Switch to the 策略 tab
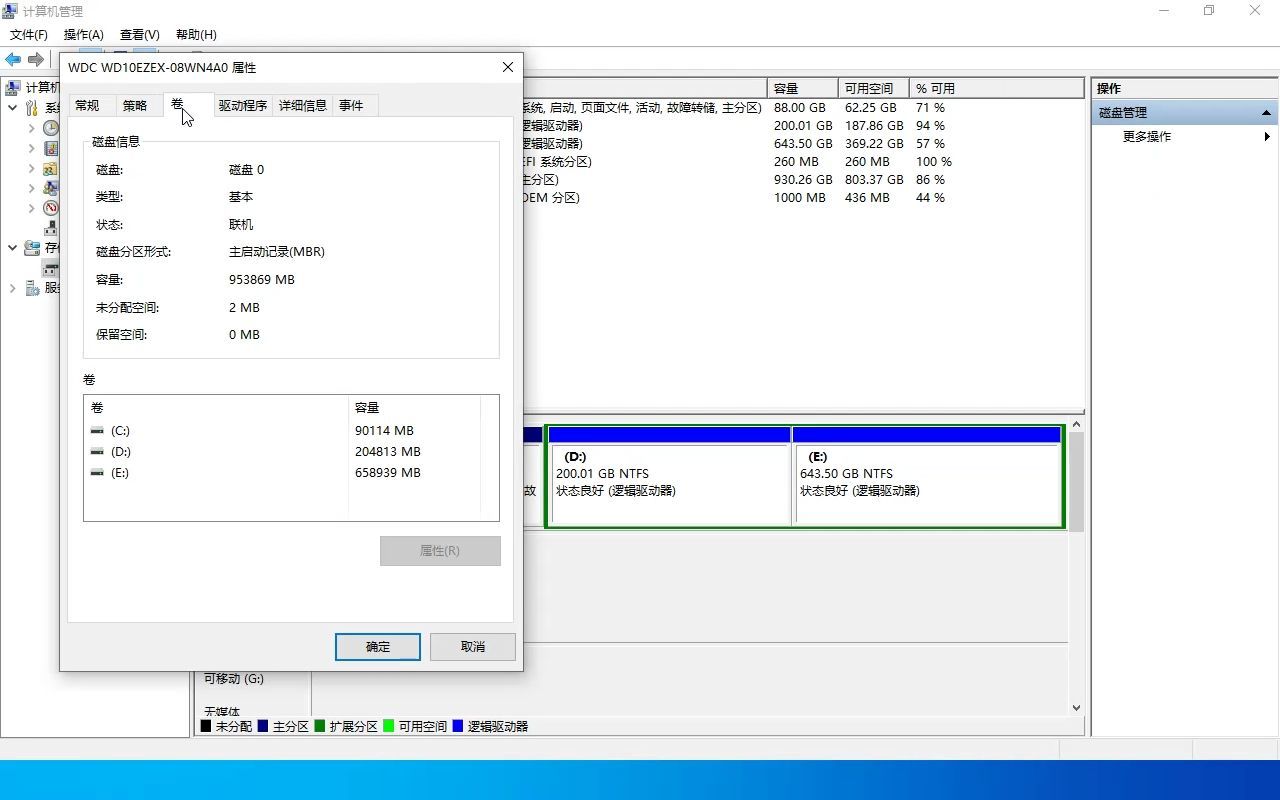Image resolution: width=1280 pixels, height=800 pixels. pyautogui.click(x=135, y=106)
